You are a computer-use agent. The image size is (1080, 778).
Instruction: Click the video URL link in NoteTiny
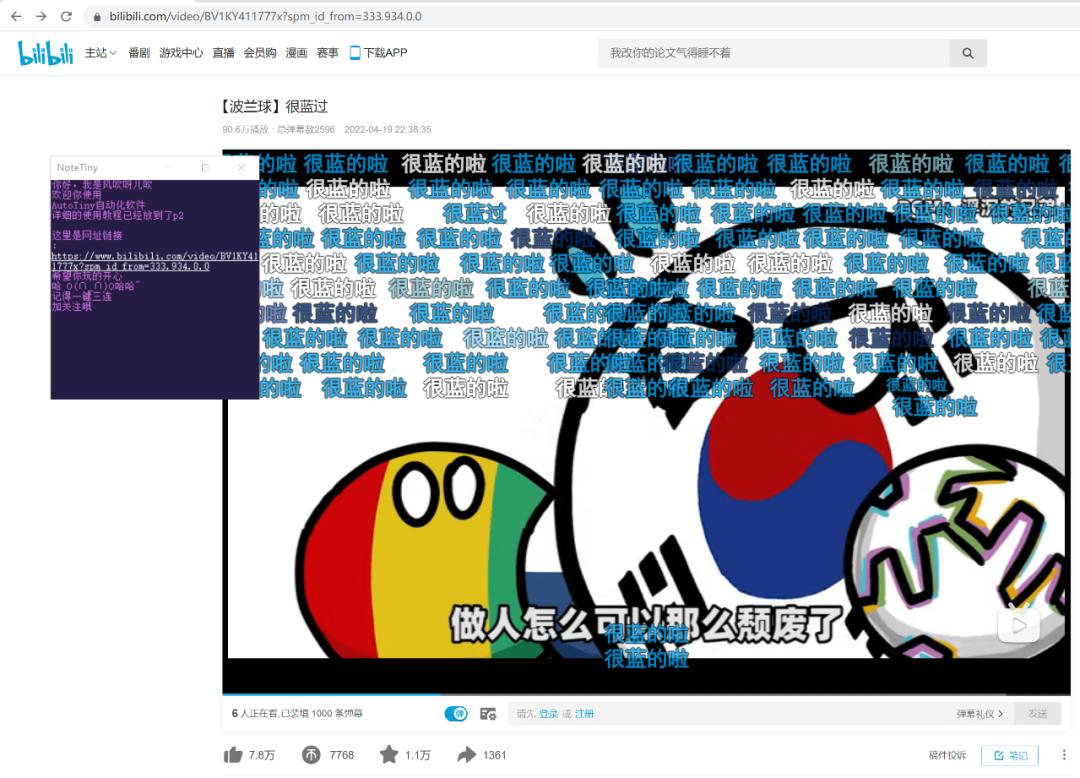point(154,261)
